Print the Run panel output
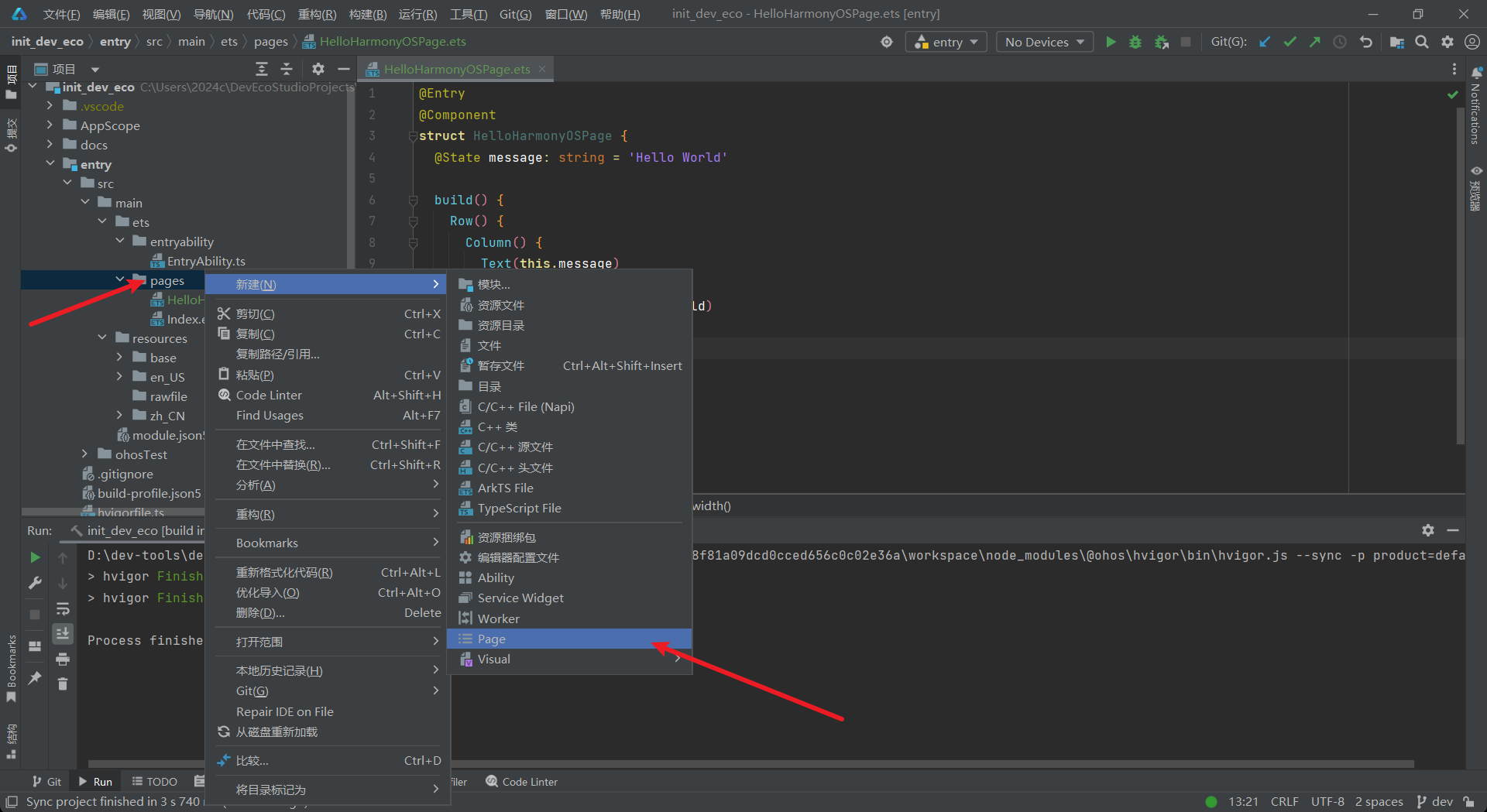The height and width of the screenshot is (812, 1487). pyautogui.click(x=63, y=659)
